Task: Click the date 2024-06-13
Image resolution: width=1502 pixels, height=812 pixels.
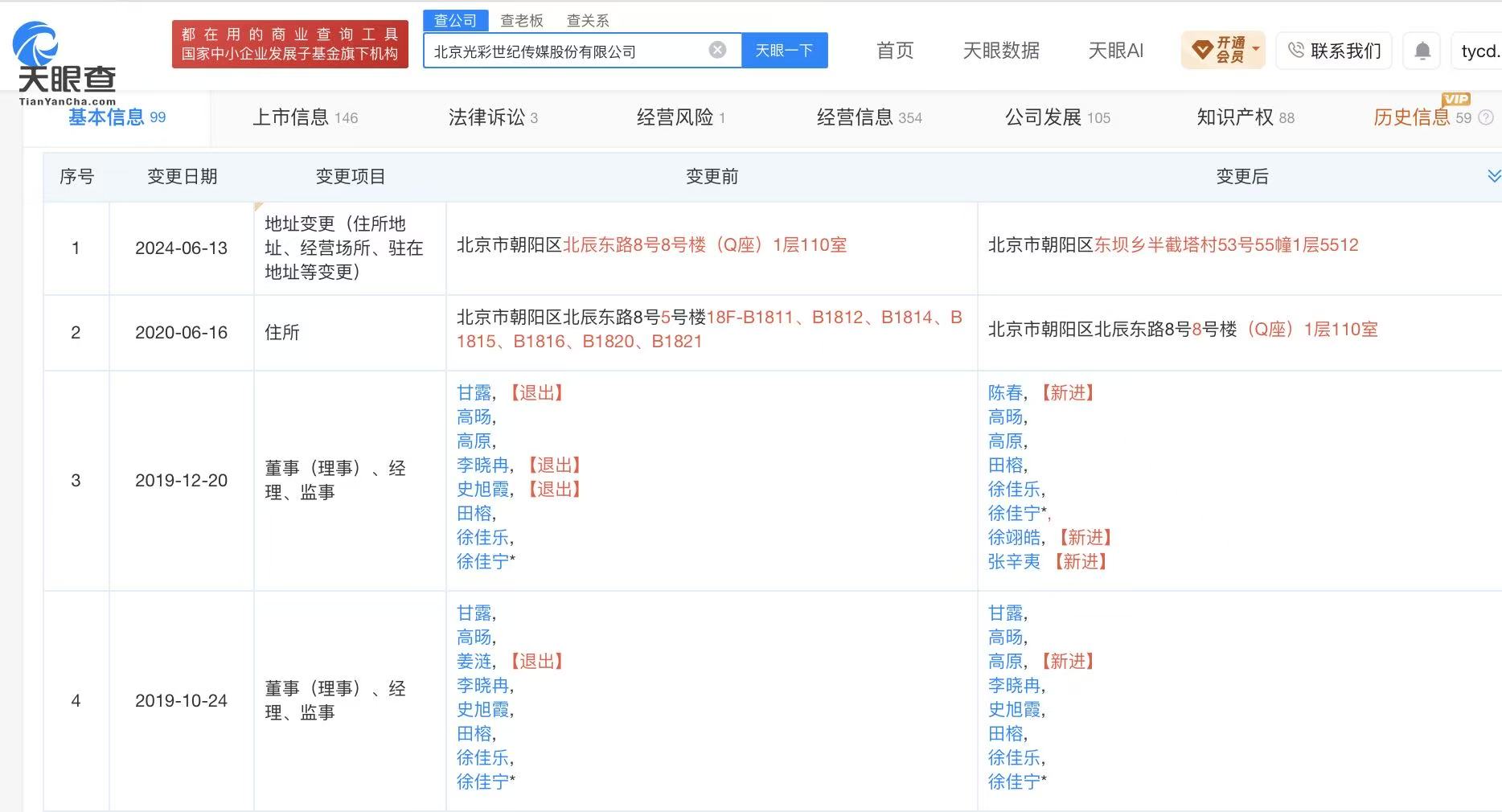Action: coord(182,248)
